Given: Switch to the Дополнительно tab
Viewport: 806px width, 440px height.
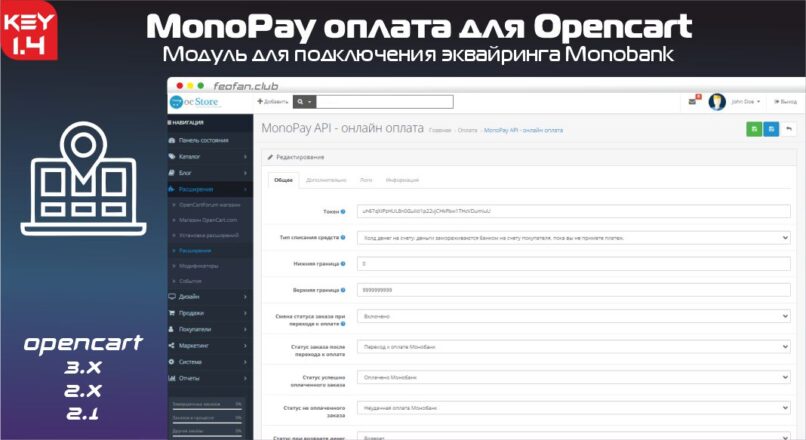Looking at the screenshot, I should (326, 180).
